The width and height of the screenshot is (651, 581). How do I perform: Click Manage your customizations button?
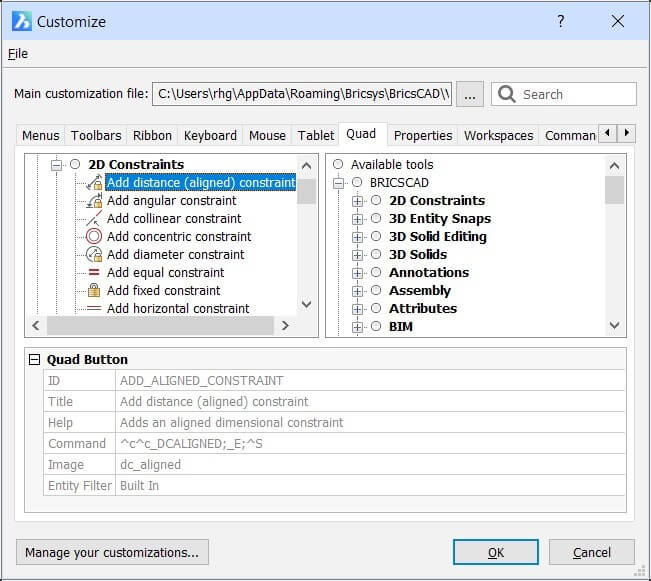tap(112, 552)
